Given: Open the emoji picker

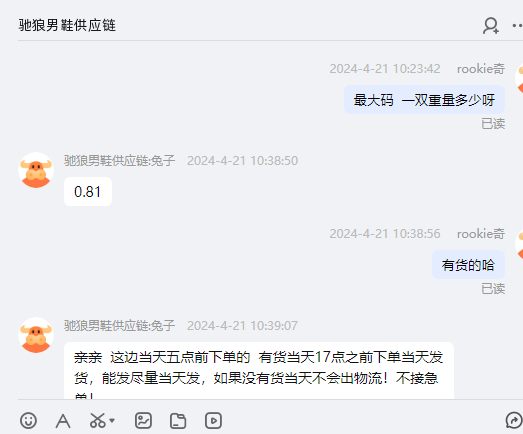Looking at the screenshot, I should coord(28,420).
